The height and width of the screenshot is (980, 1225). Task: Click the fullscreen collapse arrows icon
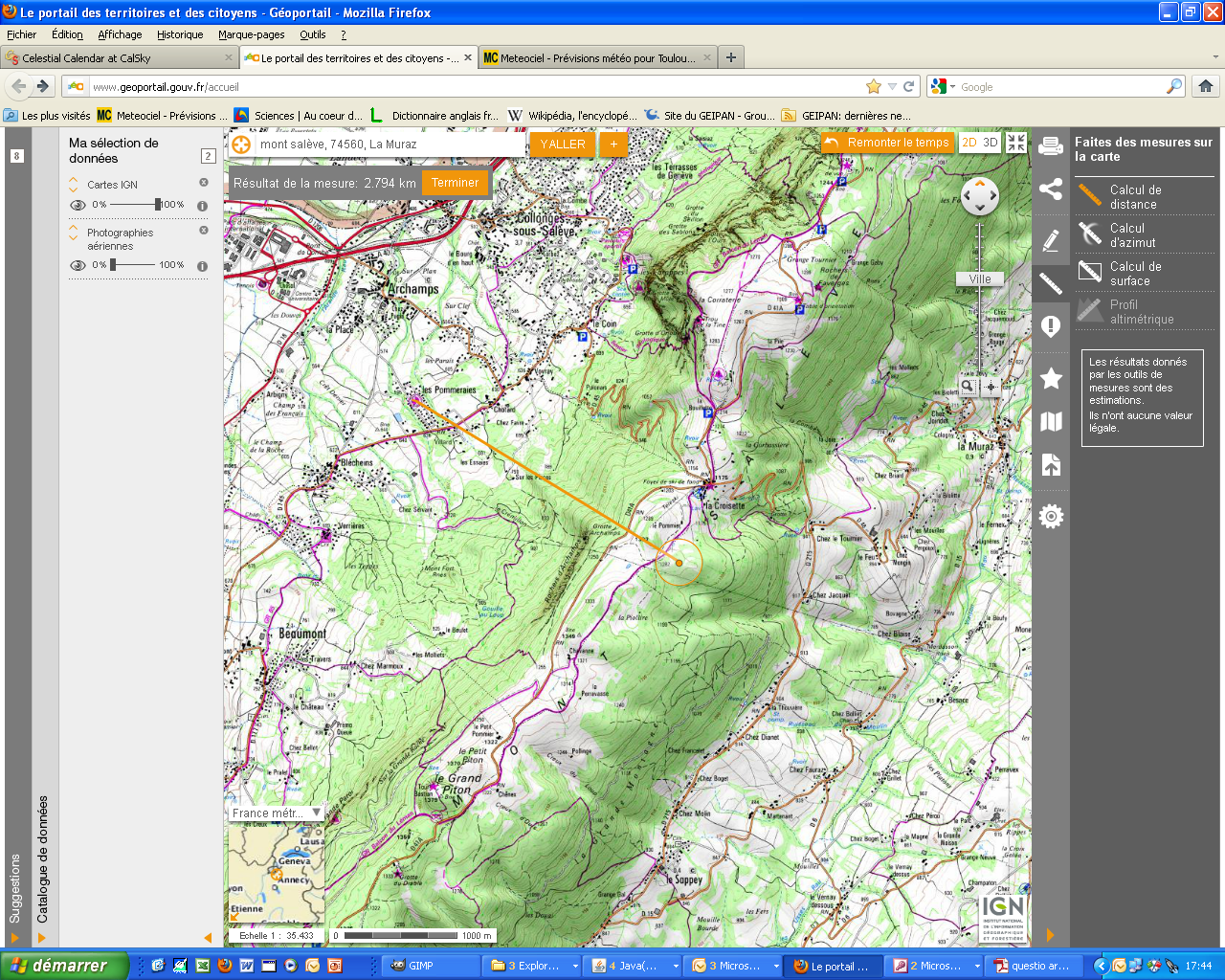[1016, 143]
